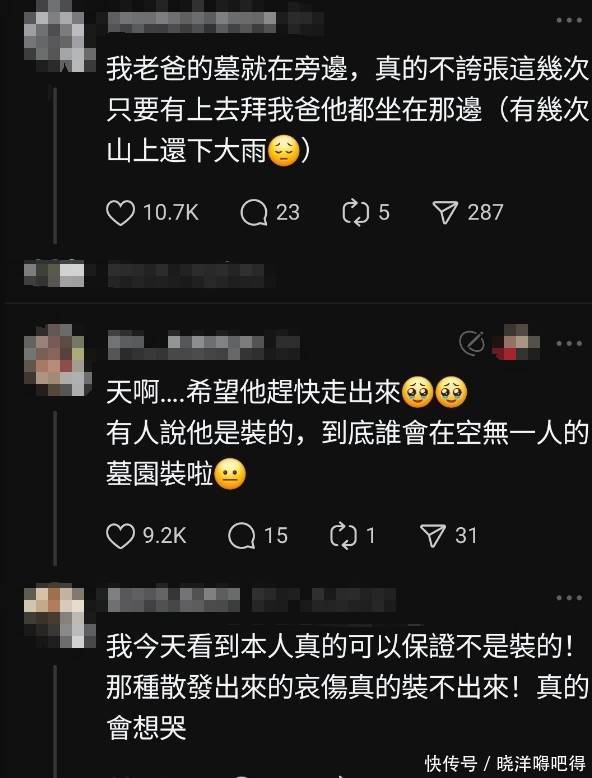
Task: Open replies on the 15-reply comment
Action: [242, 536]
